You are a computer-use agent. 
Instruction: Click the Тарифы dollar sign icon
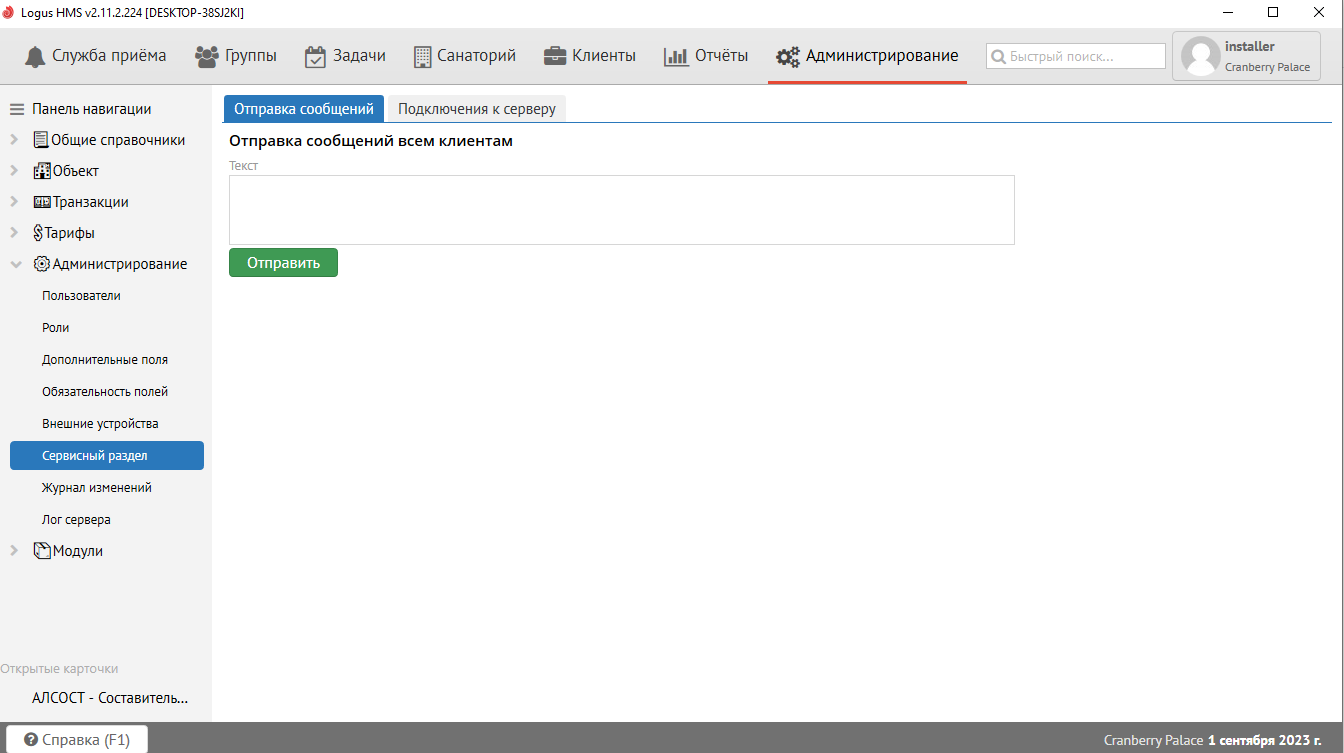(x=38, y=233)
